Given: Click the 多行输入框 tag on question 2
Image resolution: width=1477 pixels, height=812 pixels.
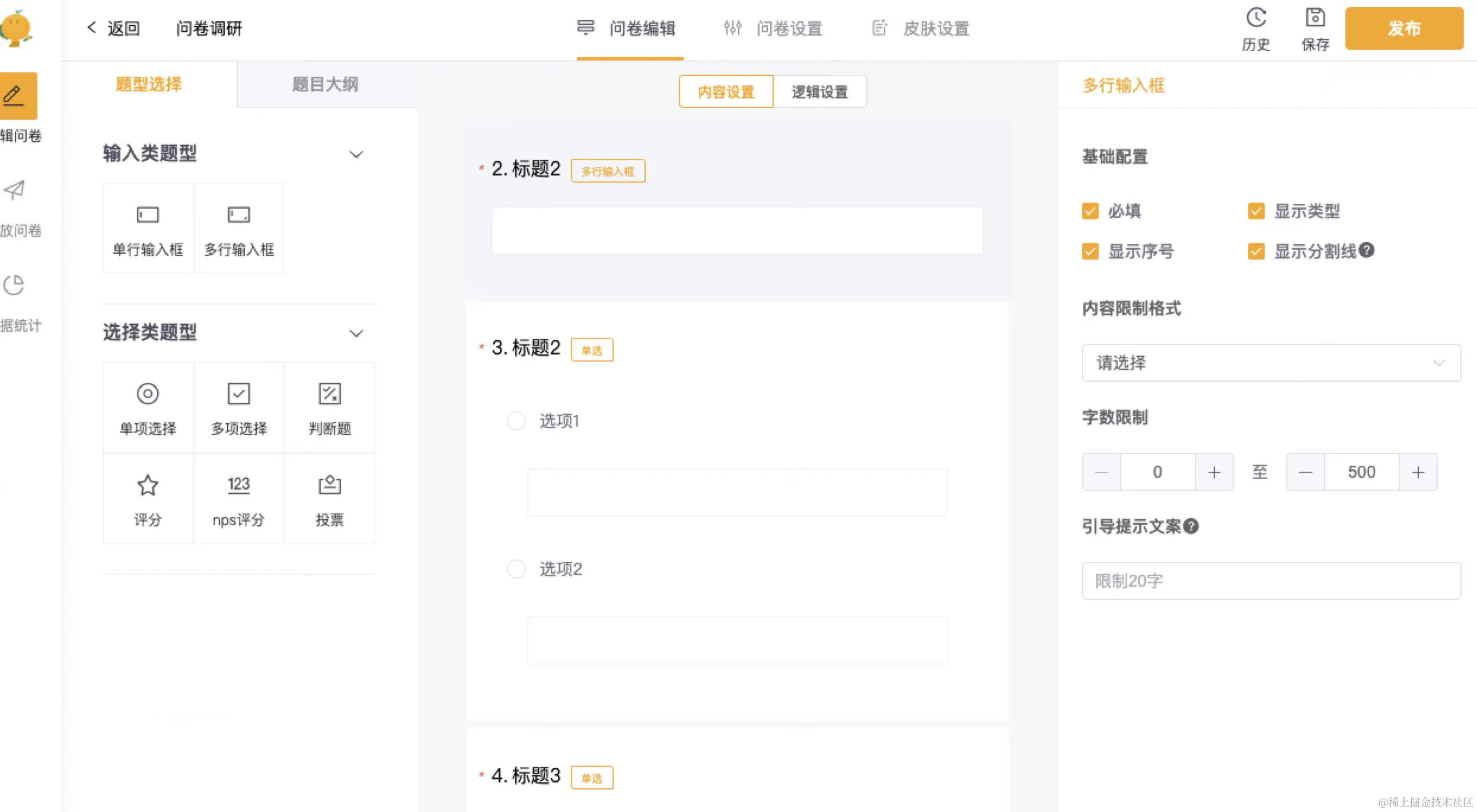Looking at the screenshot, I should [608, 171].
